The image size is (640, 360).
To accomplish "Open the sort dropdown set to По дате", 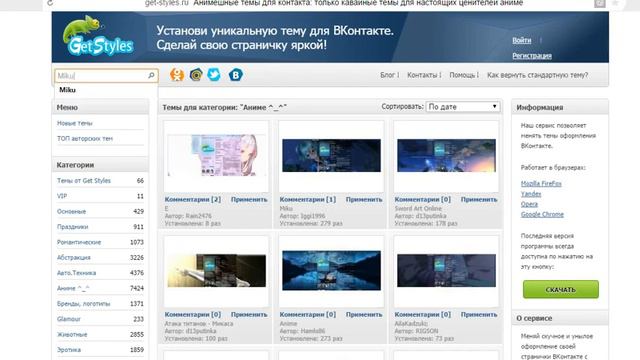I will [462, 107].
